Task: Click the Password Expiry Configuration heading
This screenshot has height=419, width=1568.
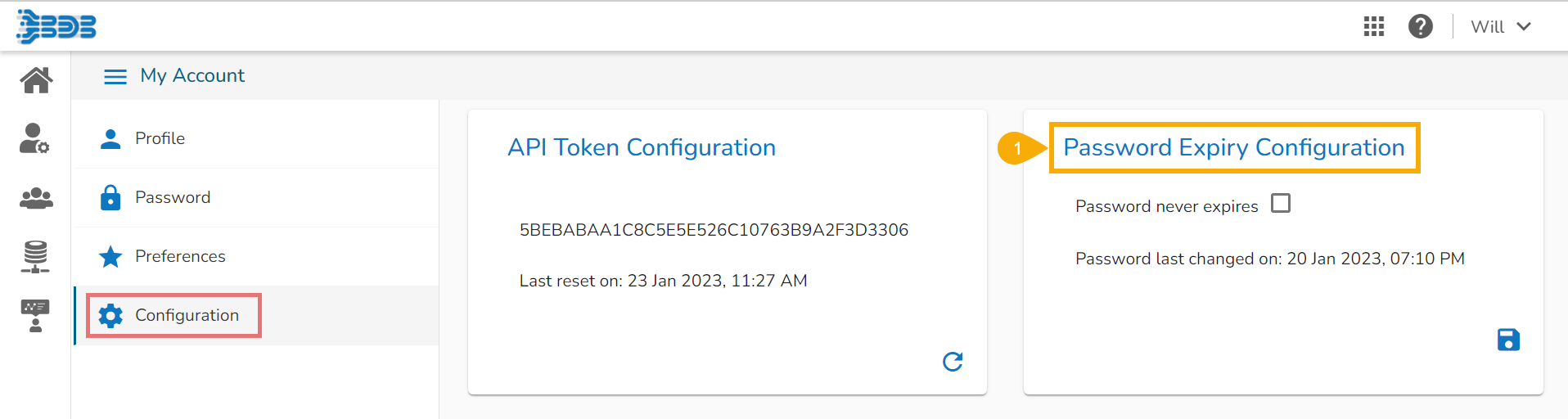Action: tap(1233, 147)
